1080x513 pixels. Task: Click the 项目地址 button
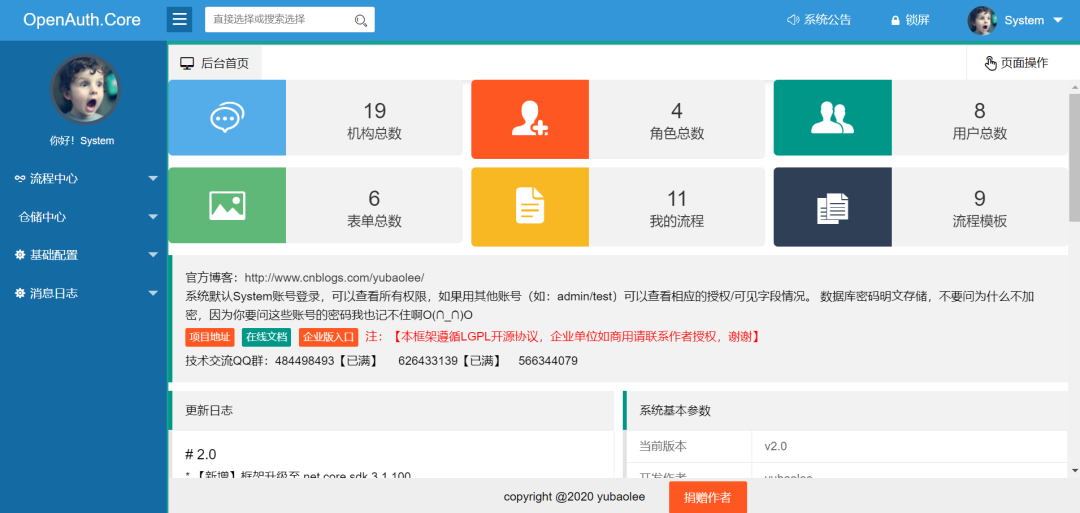tap(210, 337)
